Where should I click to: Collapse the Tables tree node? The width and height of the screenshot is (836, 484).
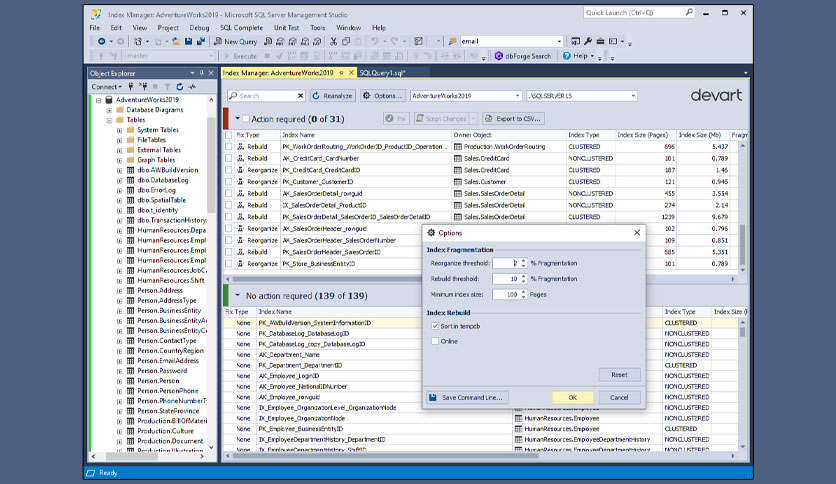[x=109, y=120]
